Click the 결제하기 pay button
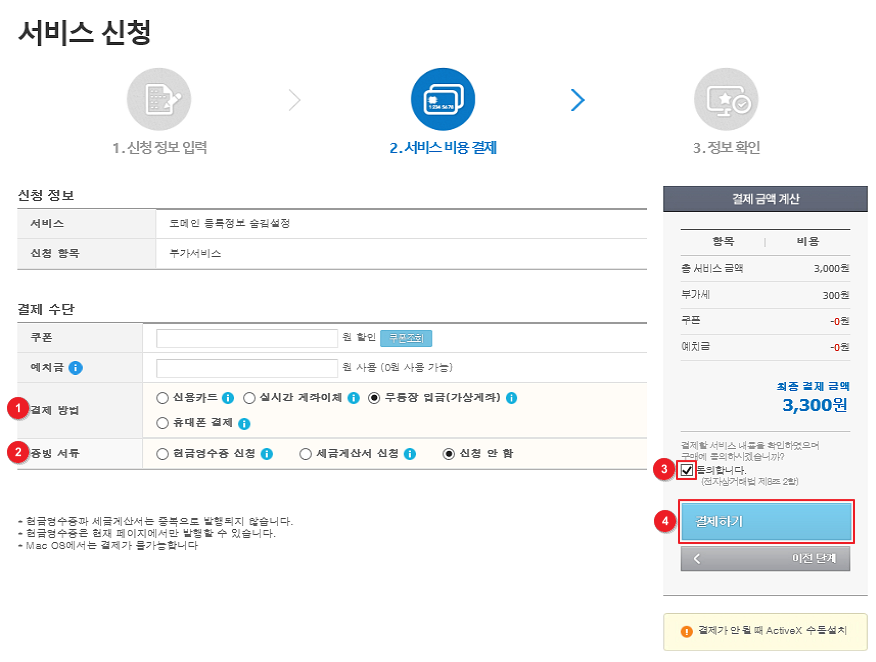 [x=766, y=521]
